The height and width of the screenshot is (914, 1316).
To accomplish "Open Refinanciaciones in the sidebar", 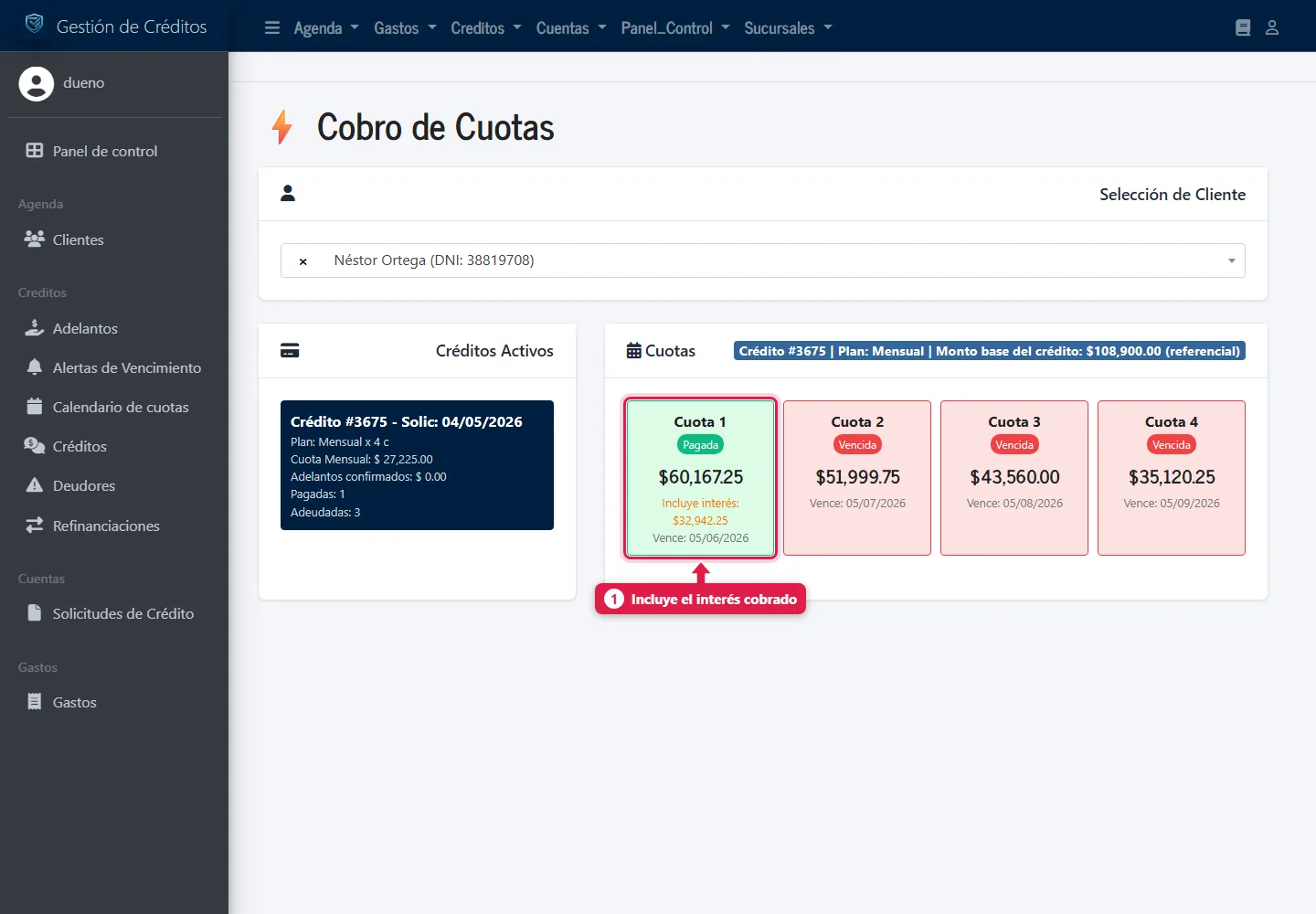I will (114, 526).
